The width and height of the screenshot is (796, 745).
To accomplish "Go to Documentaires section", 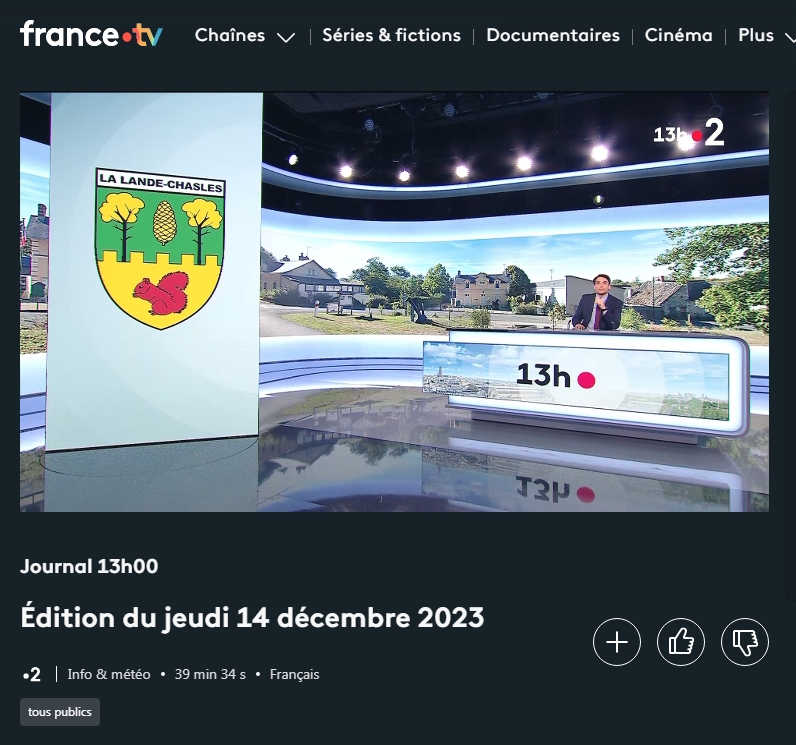I will click(x=553, y=36).
